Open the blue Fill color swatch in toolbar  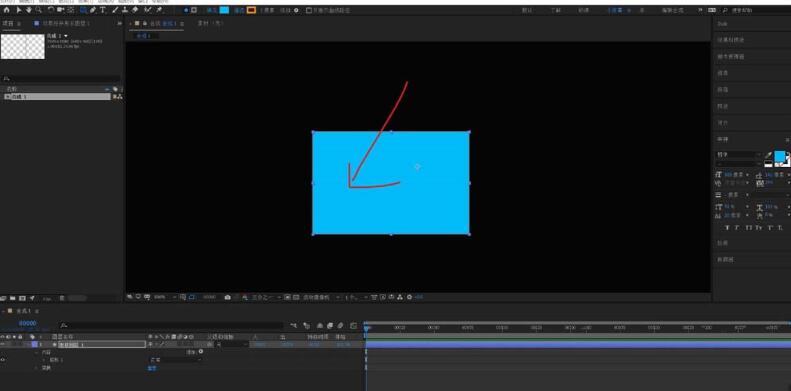coord(224,10)
